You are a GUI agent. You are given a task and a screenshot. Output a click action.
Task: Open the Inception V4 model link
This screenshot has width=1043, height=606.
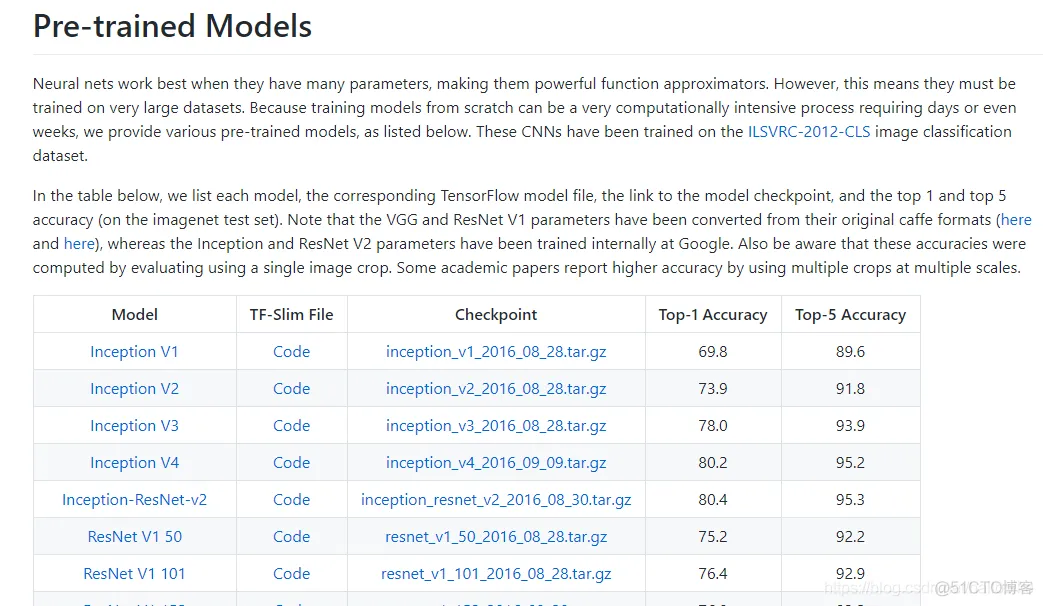point(134,462)
